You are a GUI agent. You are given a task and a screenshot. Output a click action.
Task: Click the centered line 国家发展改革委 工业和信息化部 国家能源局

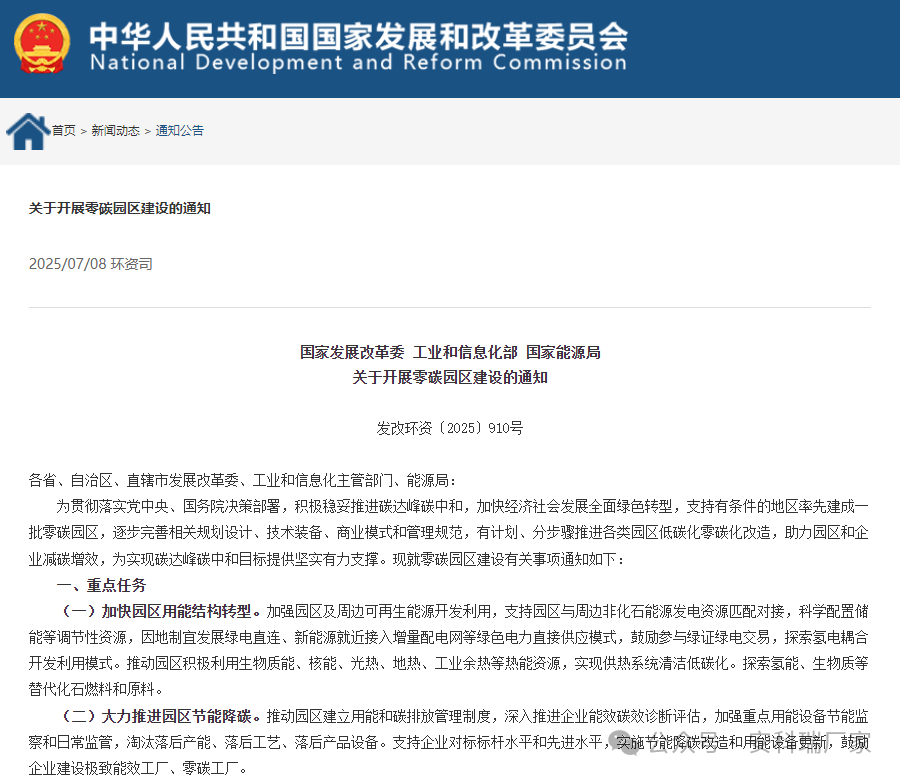point(450,352)
